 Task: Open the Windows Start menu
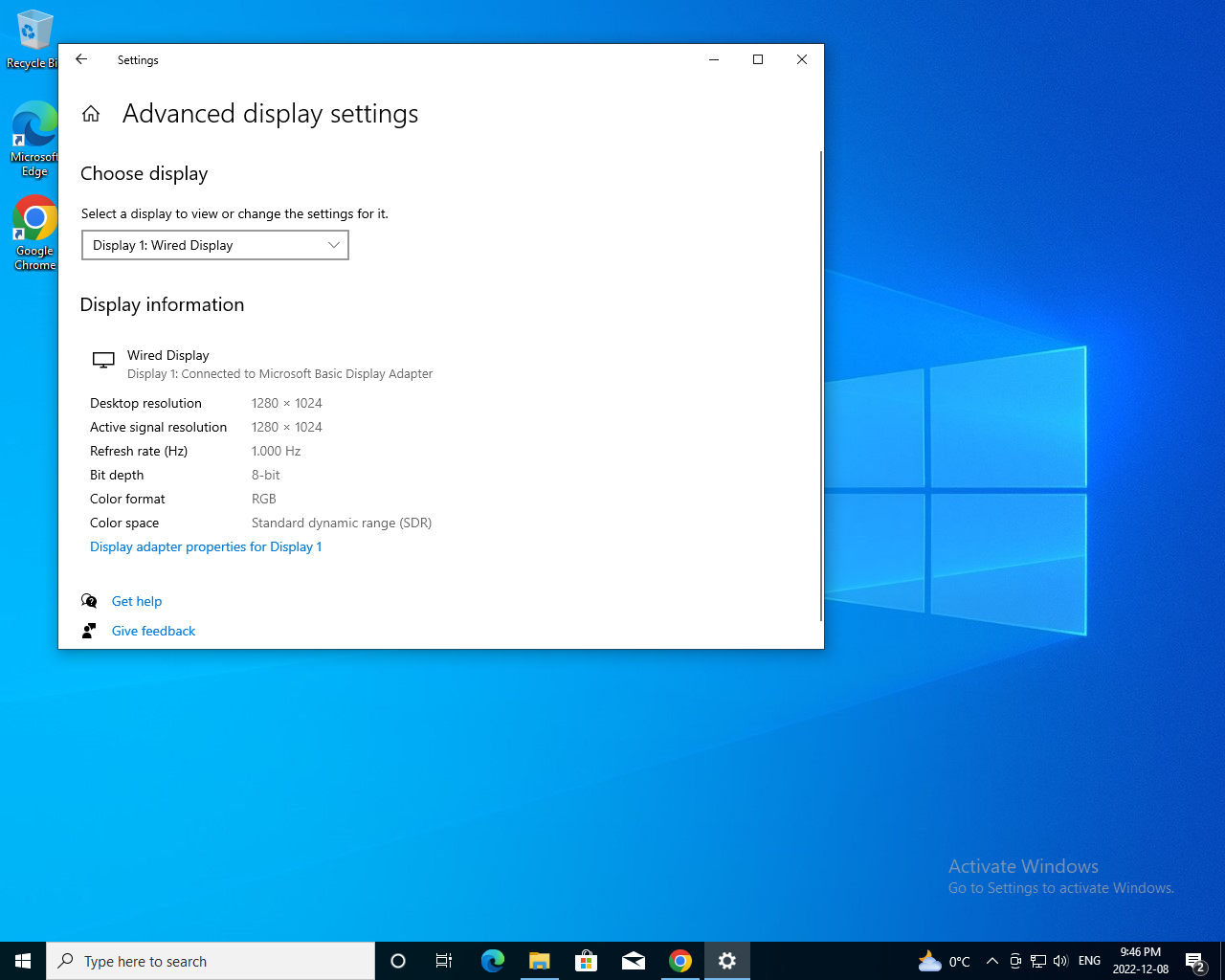tap(23, 961)
